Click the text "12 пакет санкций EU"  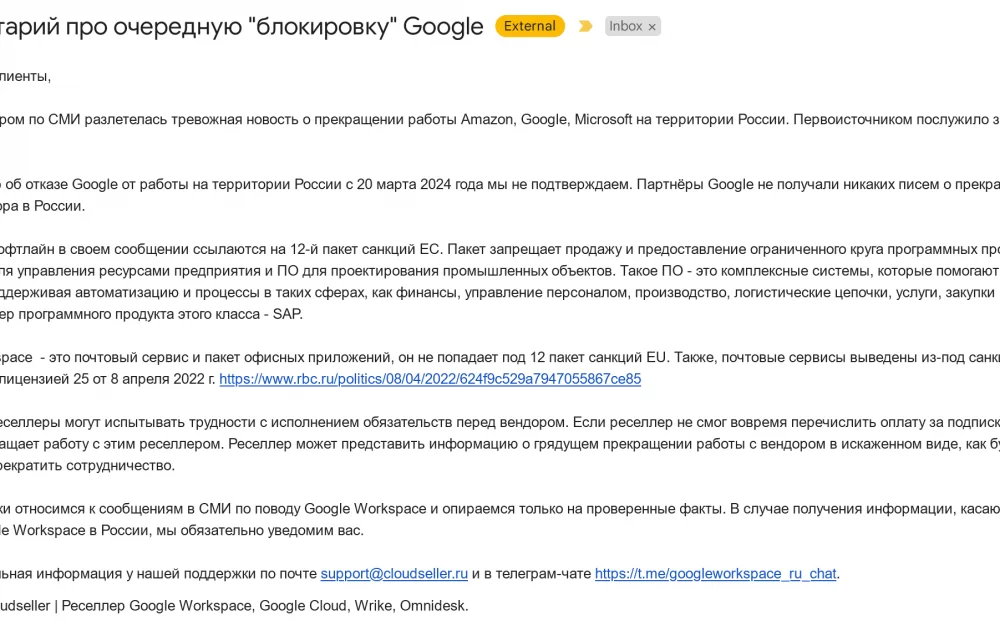(x=599, y=357)
